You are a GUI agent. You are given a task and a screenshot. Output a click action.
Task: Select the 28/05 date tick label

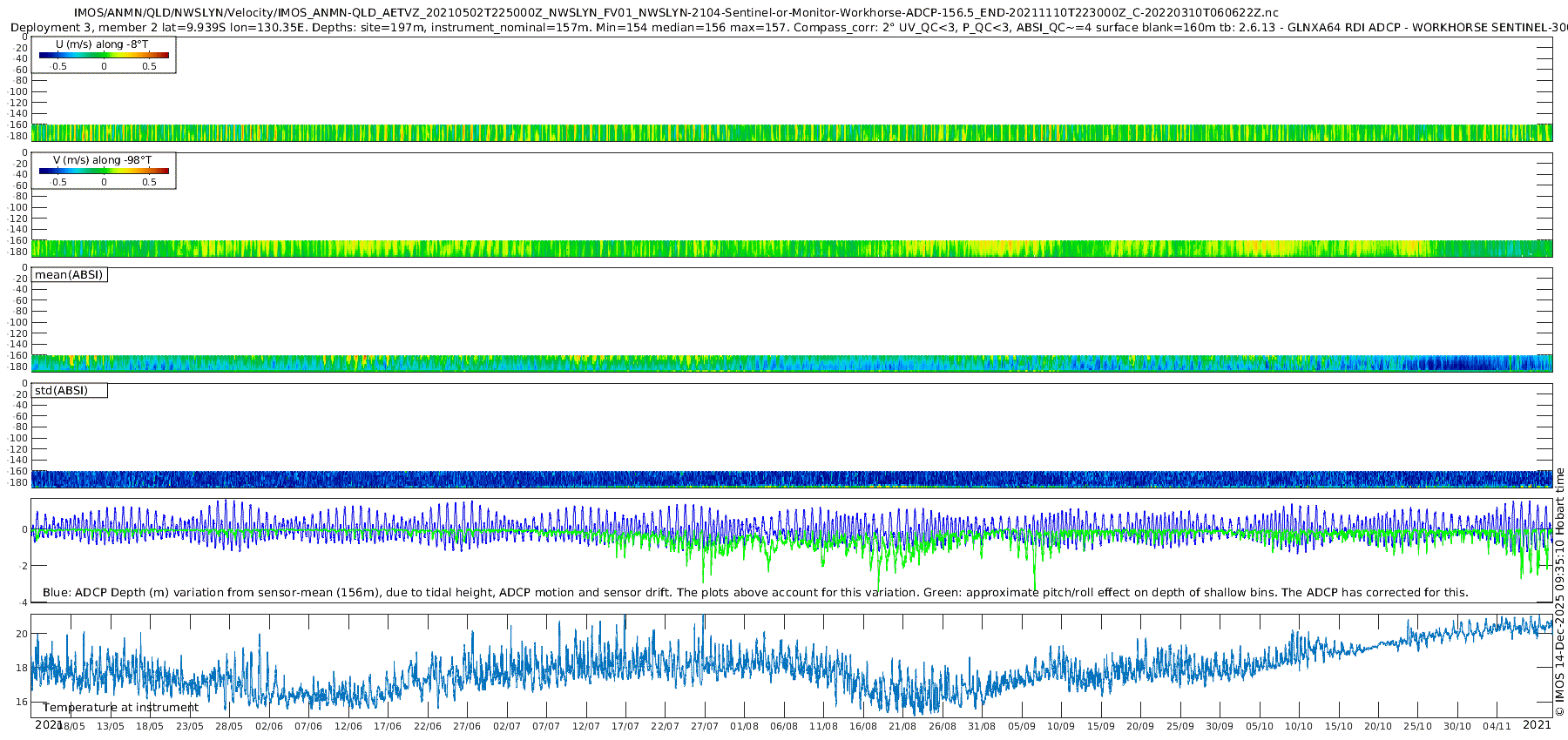229,726
